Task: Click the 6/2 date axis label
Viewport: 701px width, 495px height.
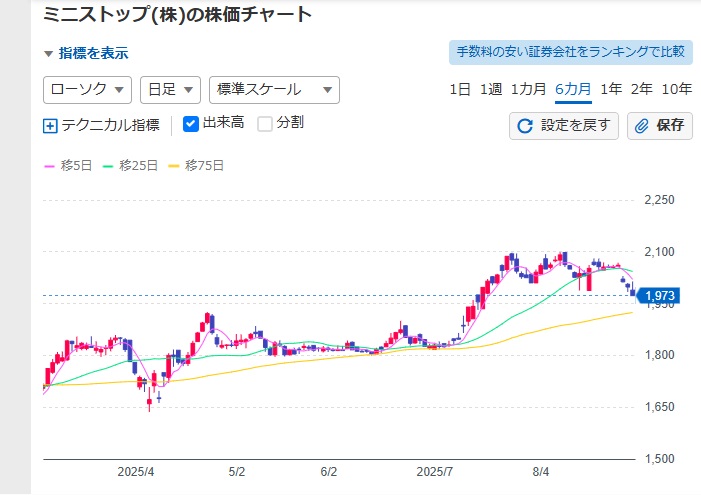Action: 329,472
